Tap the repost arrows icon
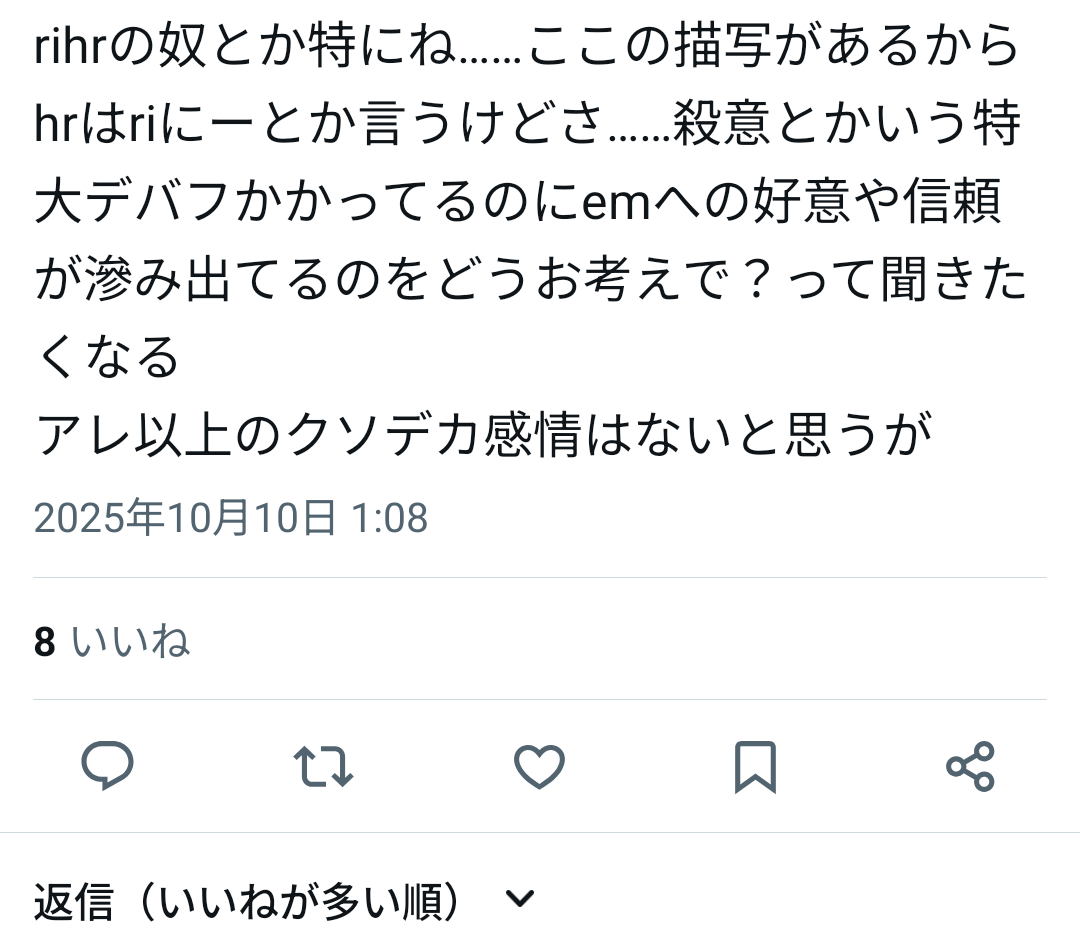Image resolution: width=1080 pixels, height=929 pixels. pos(323,766)
